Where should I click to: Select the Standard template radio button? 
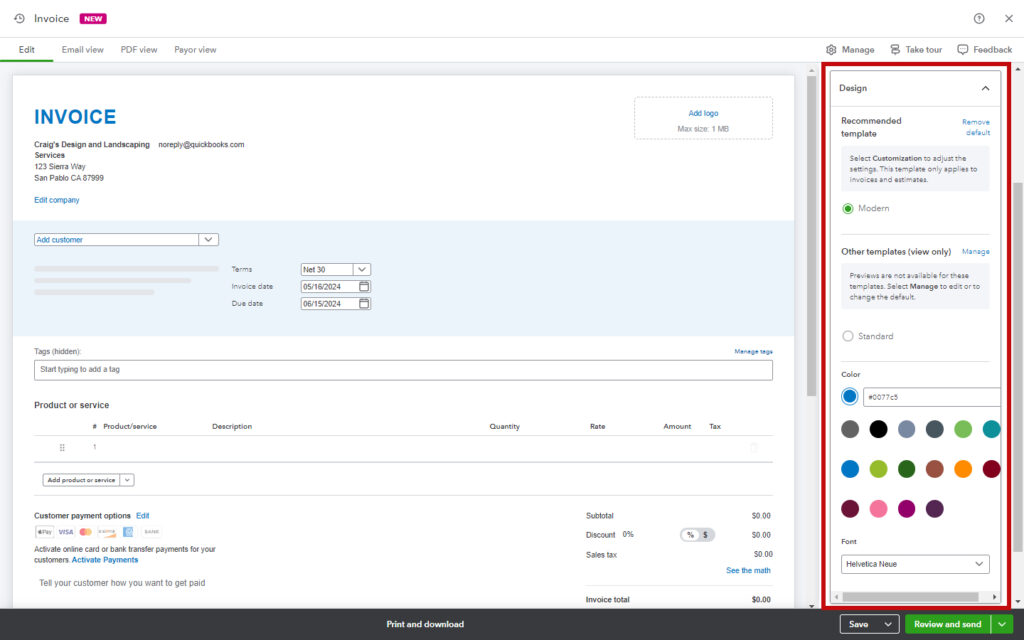click(x=846, y=336)
